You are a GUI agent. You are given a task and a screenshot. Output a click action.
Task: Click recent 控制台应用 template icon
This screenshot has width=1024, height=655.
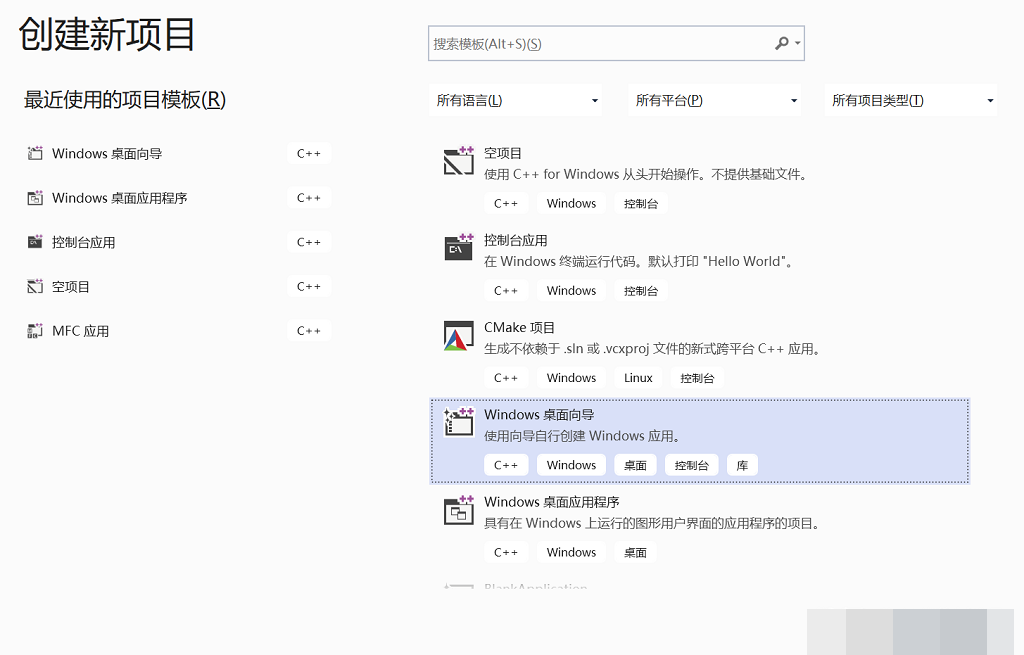(x=35, y=242)
